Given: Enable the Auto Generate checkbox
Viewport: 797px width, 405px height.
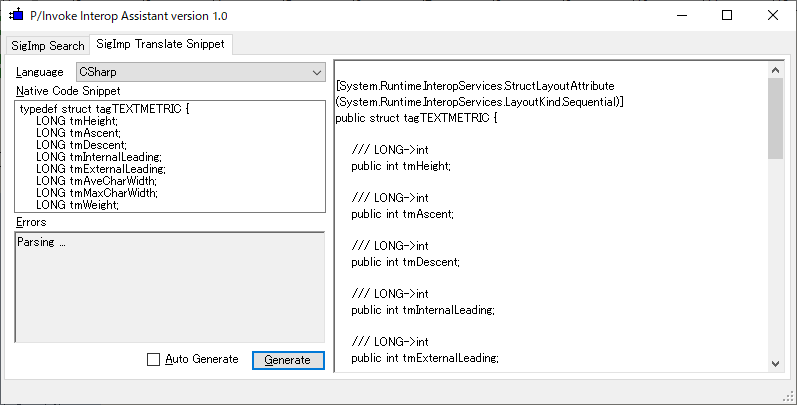Looking at the screenshot, I should pyautogui.click(x=153, y=359).
